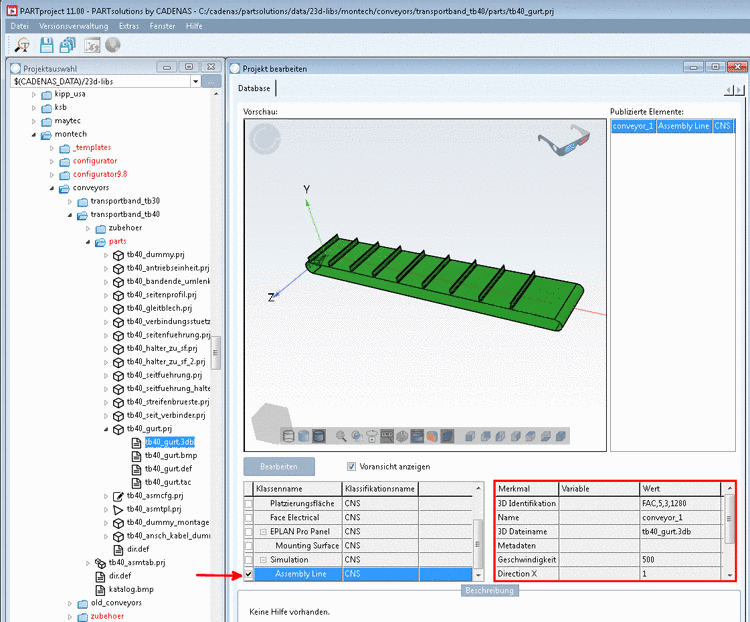The width and height of the screenshot is (750, 622).
Task: Check the Mounting Surface class checkbox
Action: click(x=248, y=545)
